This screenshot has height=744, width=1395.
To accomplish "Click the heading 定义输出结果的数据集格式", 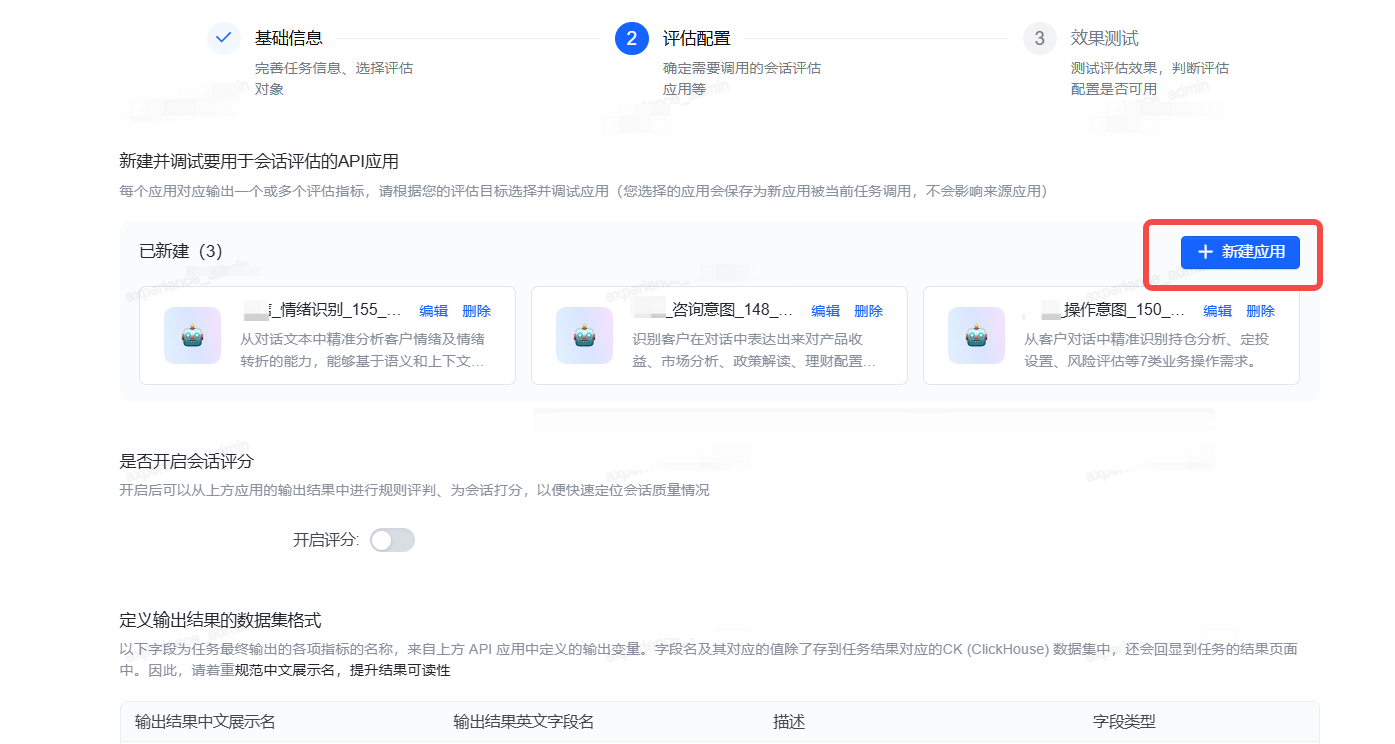I will point(220,621).
